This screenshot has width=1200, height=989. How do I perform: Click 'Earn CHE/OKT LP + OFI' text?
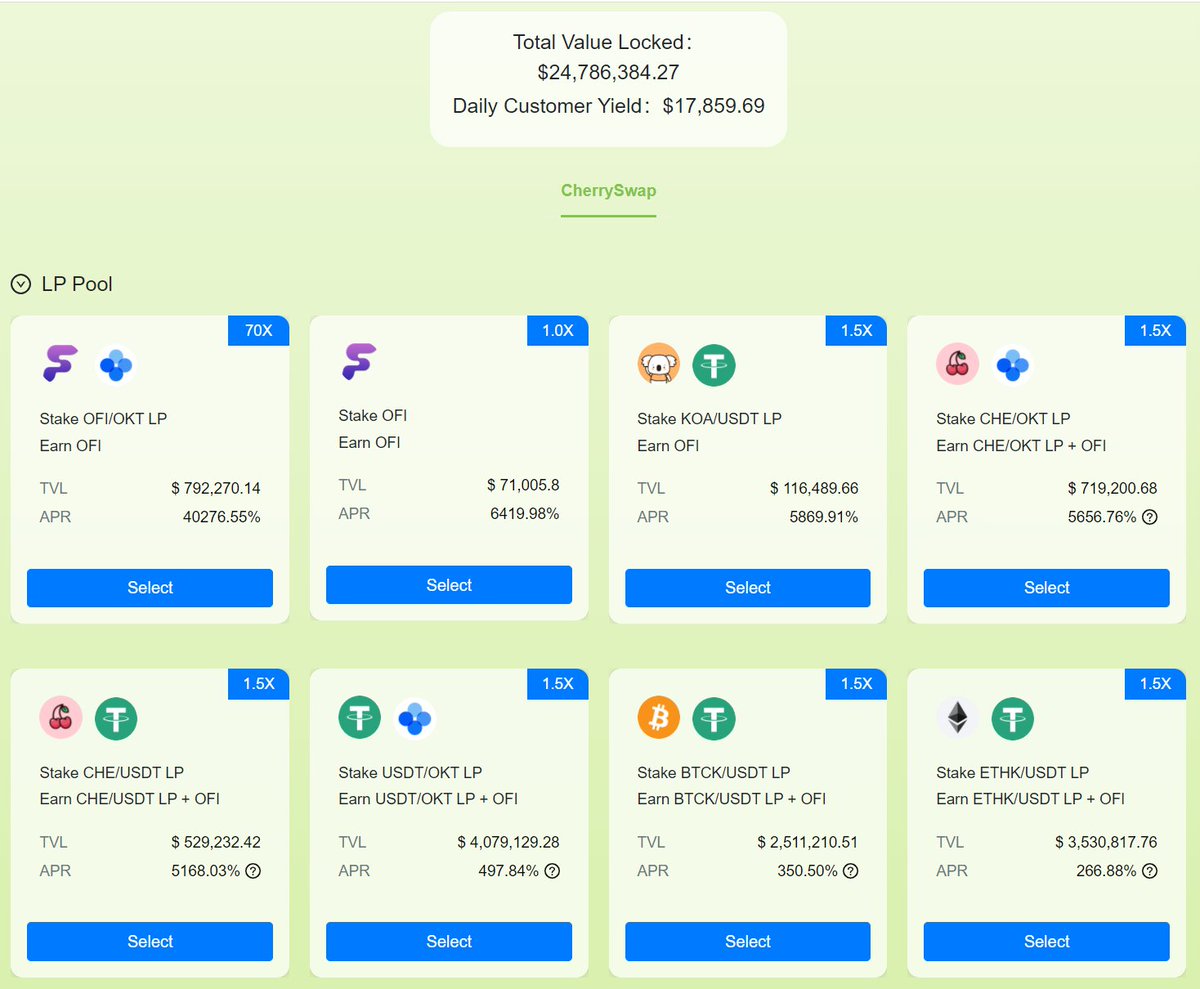click(x=1021, y=446)
